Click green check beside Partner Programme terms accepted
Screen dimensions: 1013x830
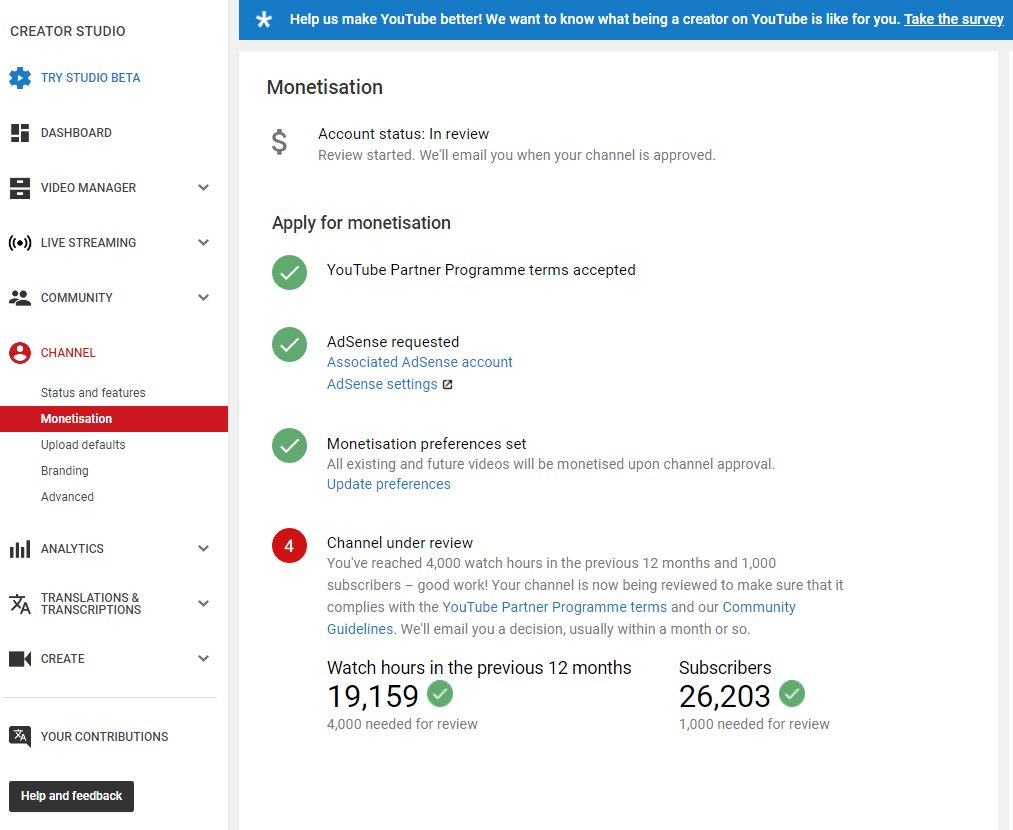tap(289, 273)
